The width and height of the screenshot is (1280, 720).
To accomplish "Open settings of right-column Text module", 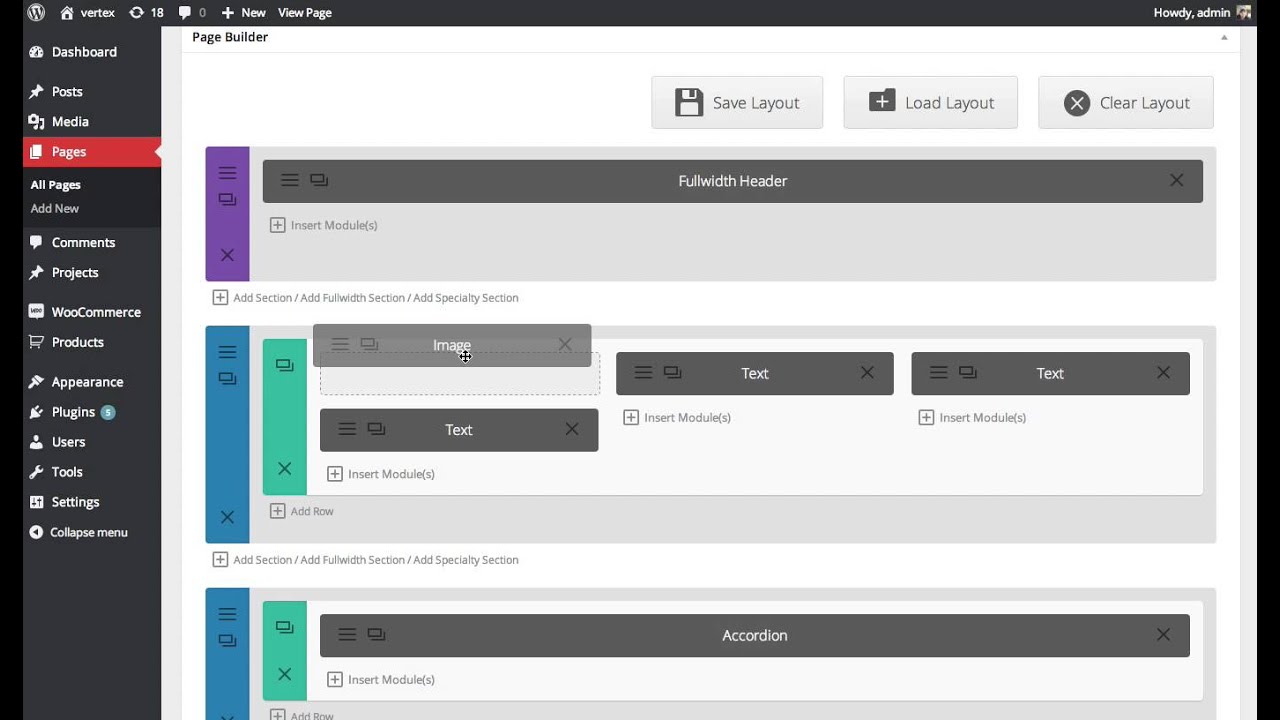I will 938,373.
